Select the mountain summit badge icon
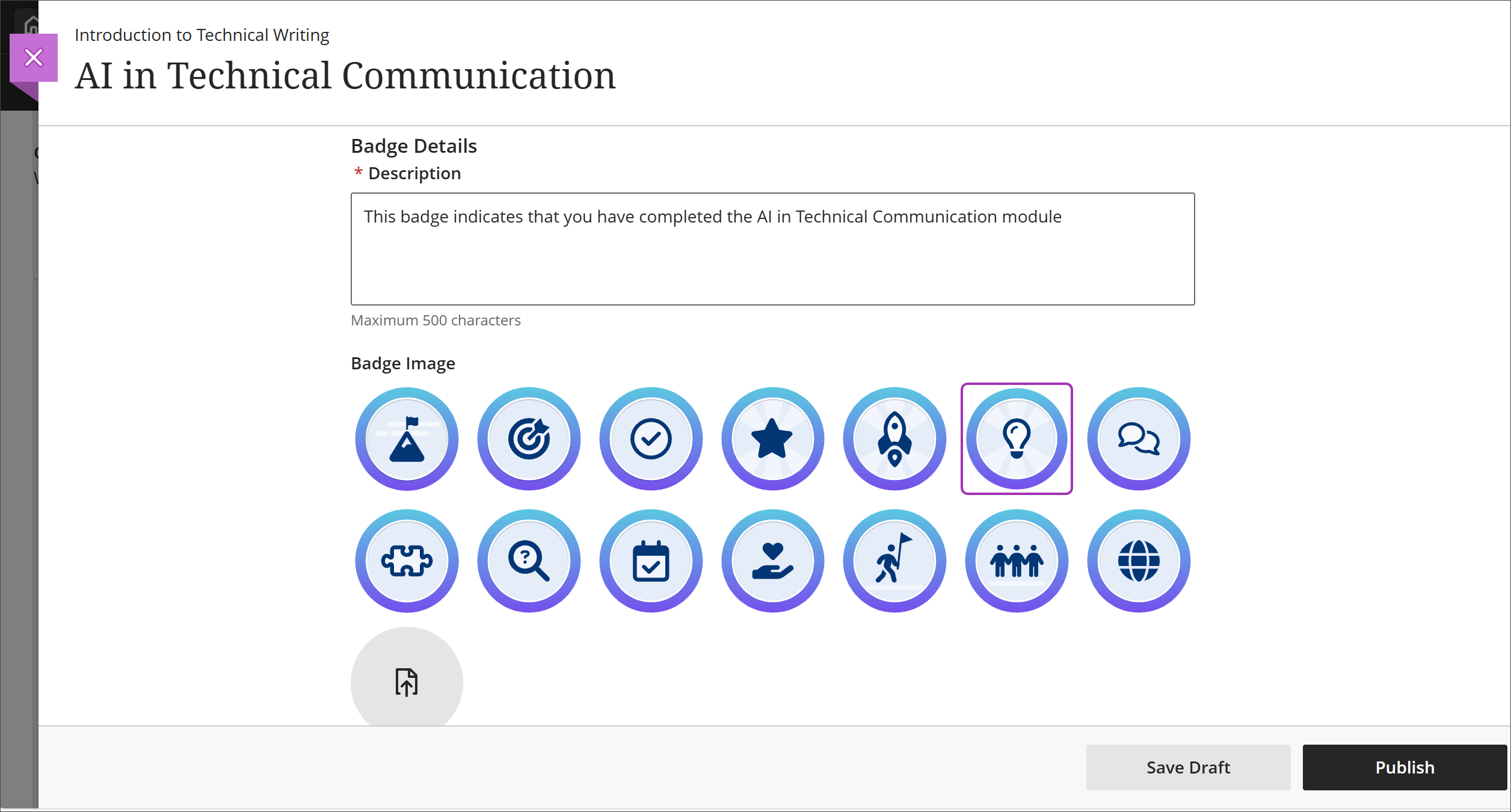The image size is (1511, 812). [407, 439]
